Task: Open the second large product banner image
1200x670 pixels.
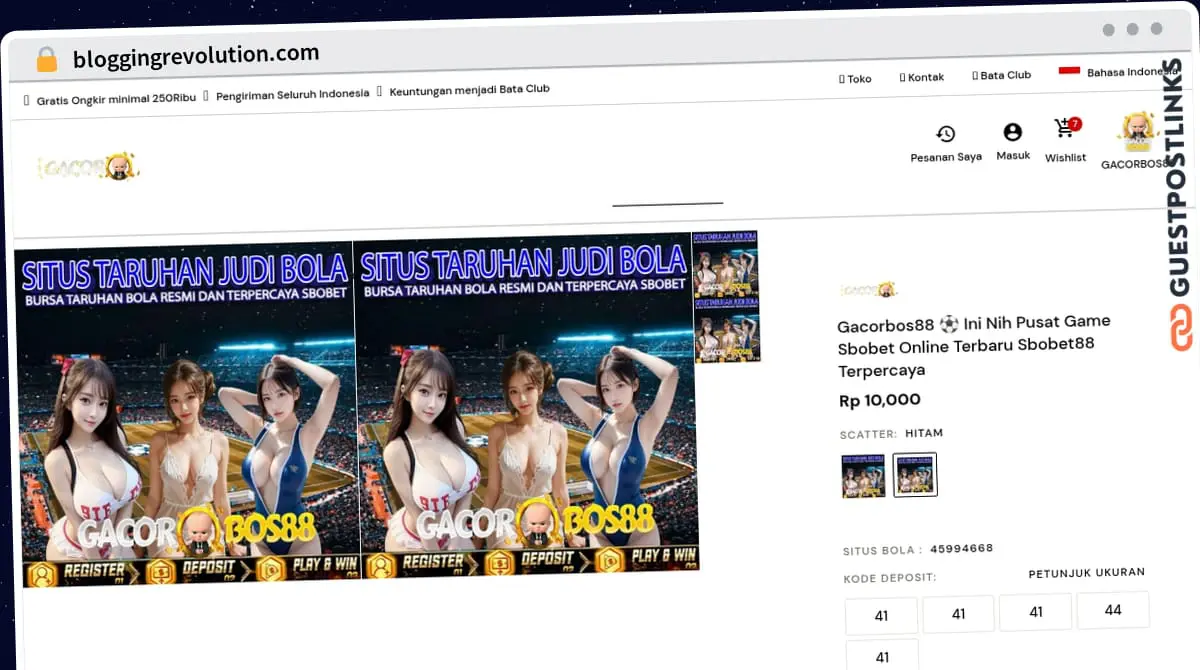Action: (526, 407)
